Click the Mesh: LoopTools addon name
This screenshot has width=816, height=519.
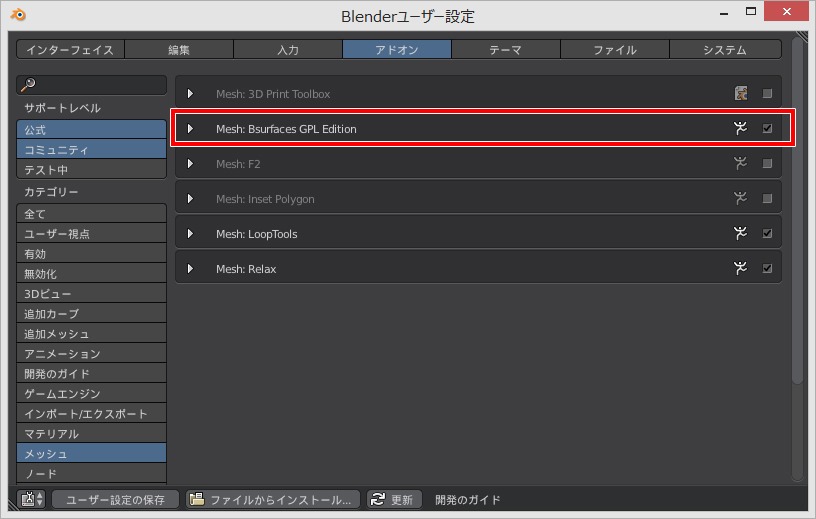(x=257, y=234)
